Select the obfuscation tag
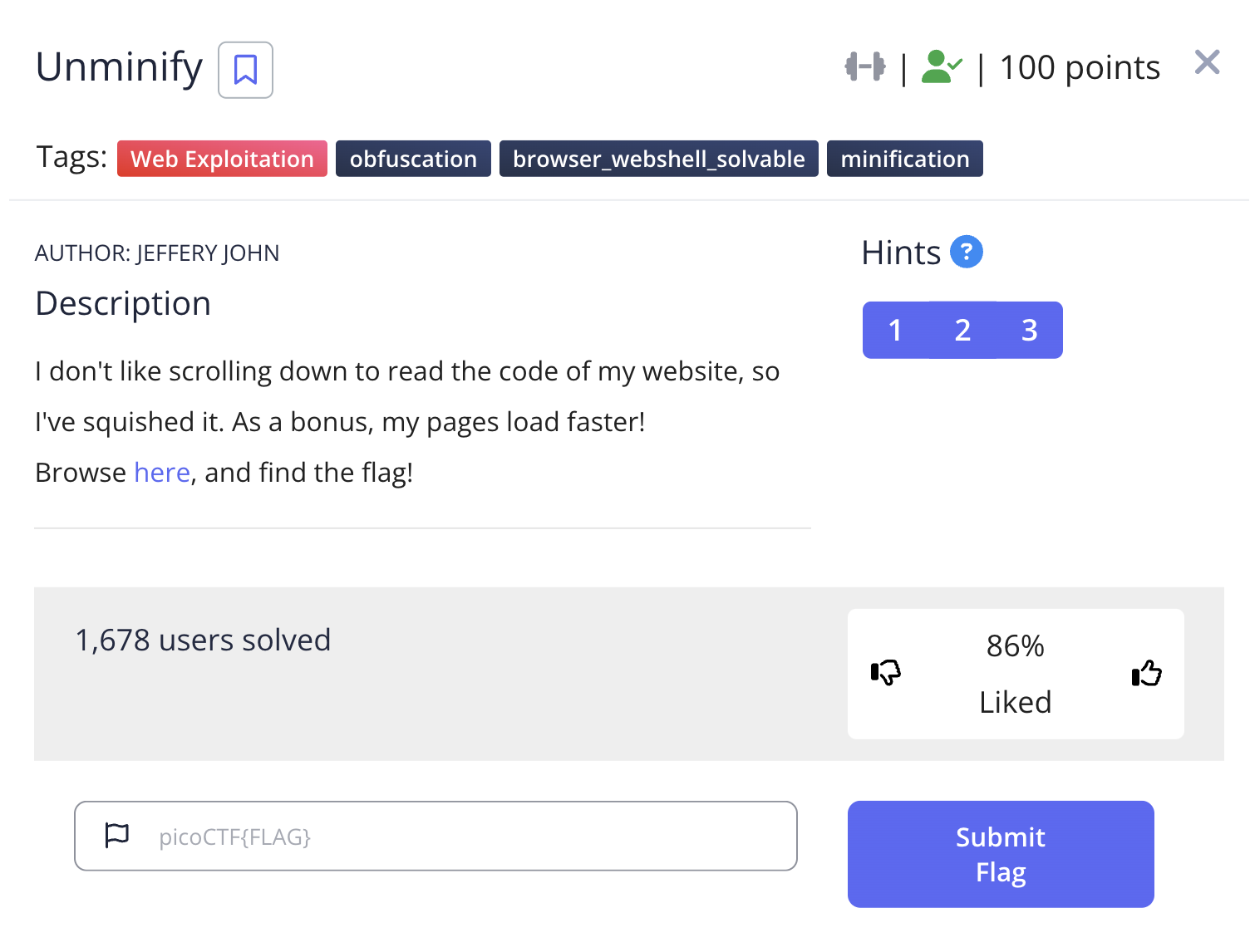The width and height of the screenshot is (1250, 952). point(413,159)
